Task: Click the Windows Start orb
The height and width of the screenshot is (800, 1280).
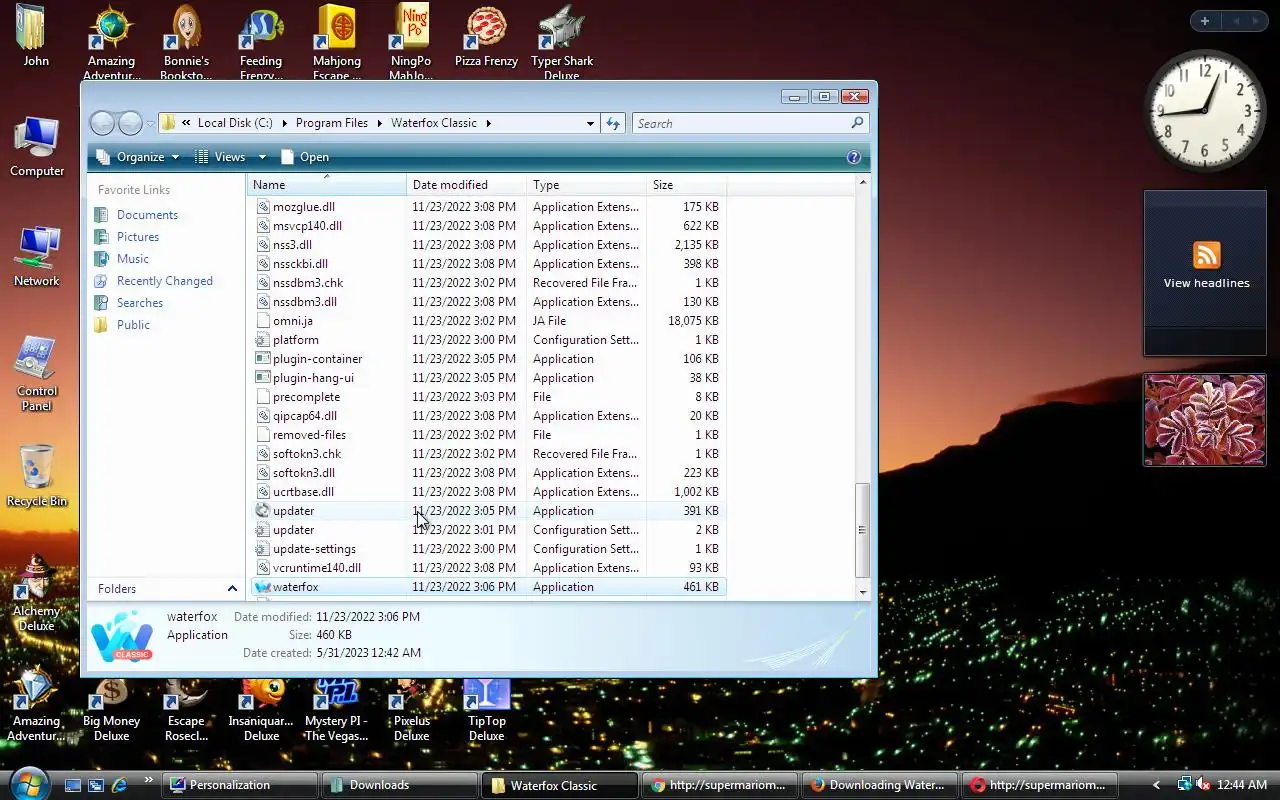Action: [x=27, y=783]
